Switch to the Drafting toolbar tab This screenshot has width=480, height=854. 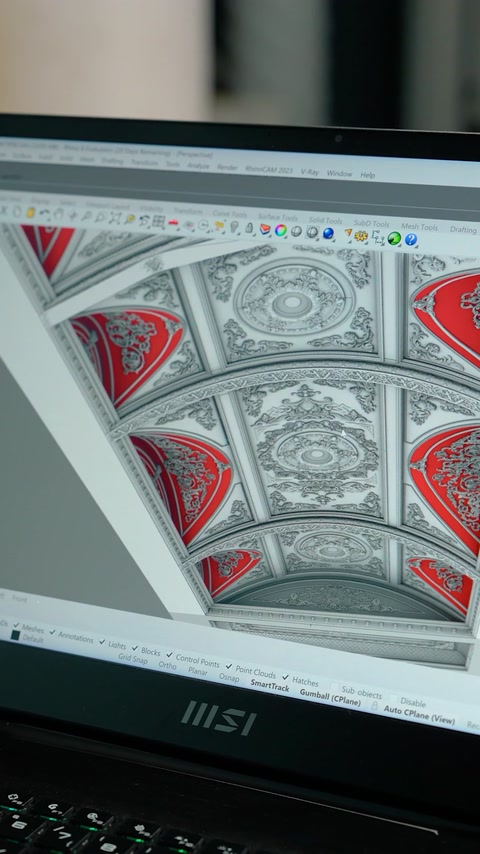(x=463, y=230)
